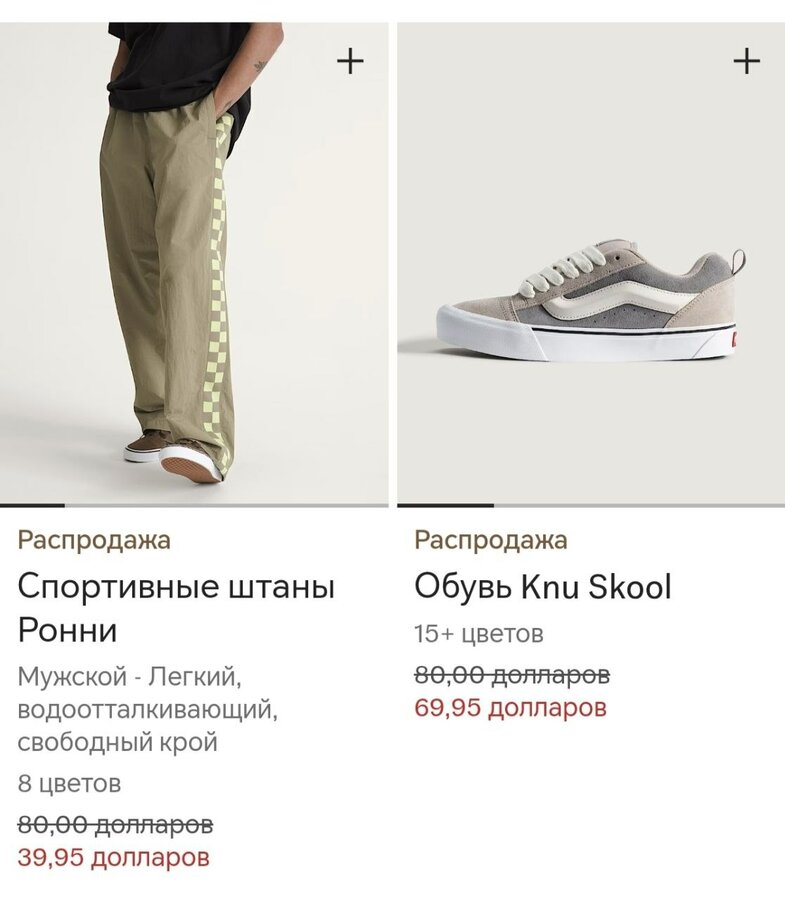Image resolution: width=785 pixels, height=900 pixels.
Task: Select the Распродажа label above Спортивные штаны
Action: coord(94,540)
